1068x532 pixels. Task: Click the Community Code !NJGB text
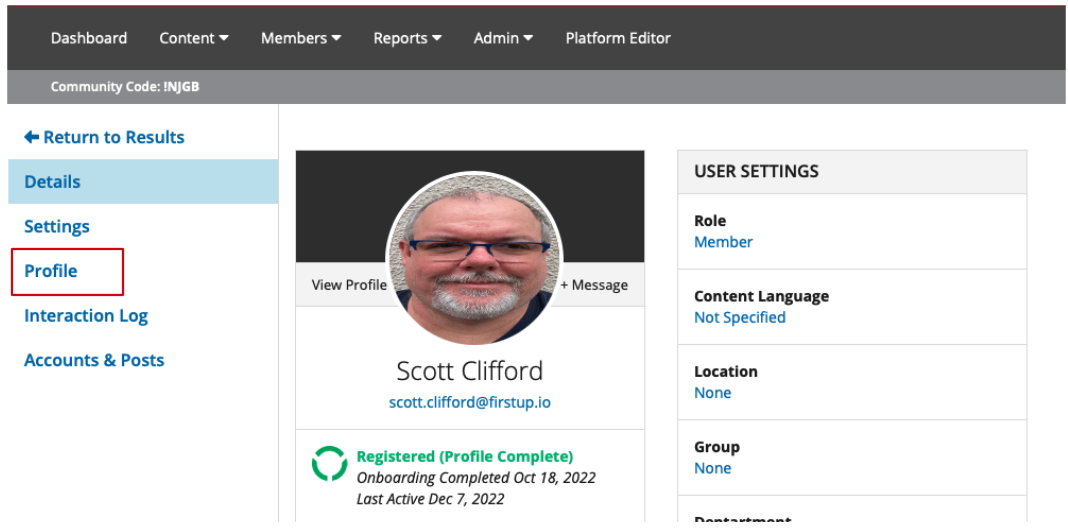125,87
